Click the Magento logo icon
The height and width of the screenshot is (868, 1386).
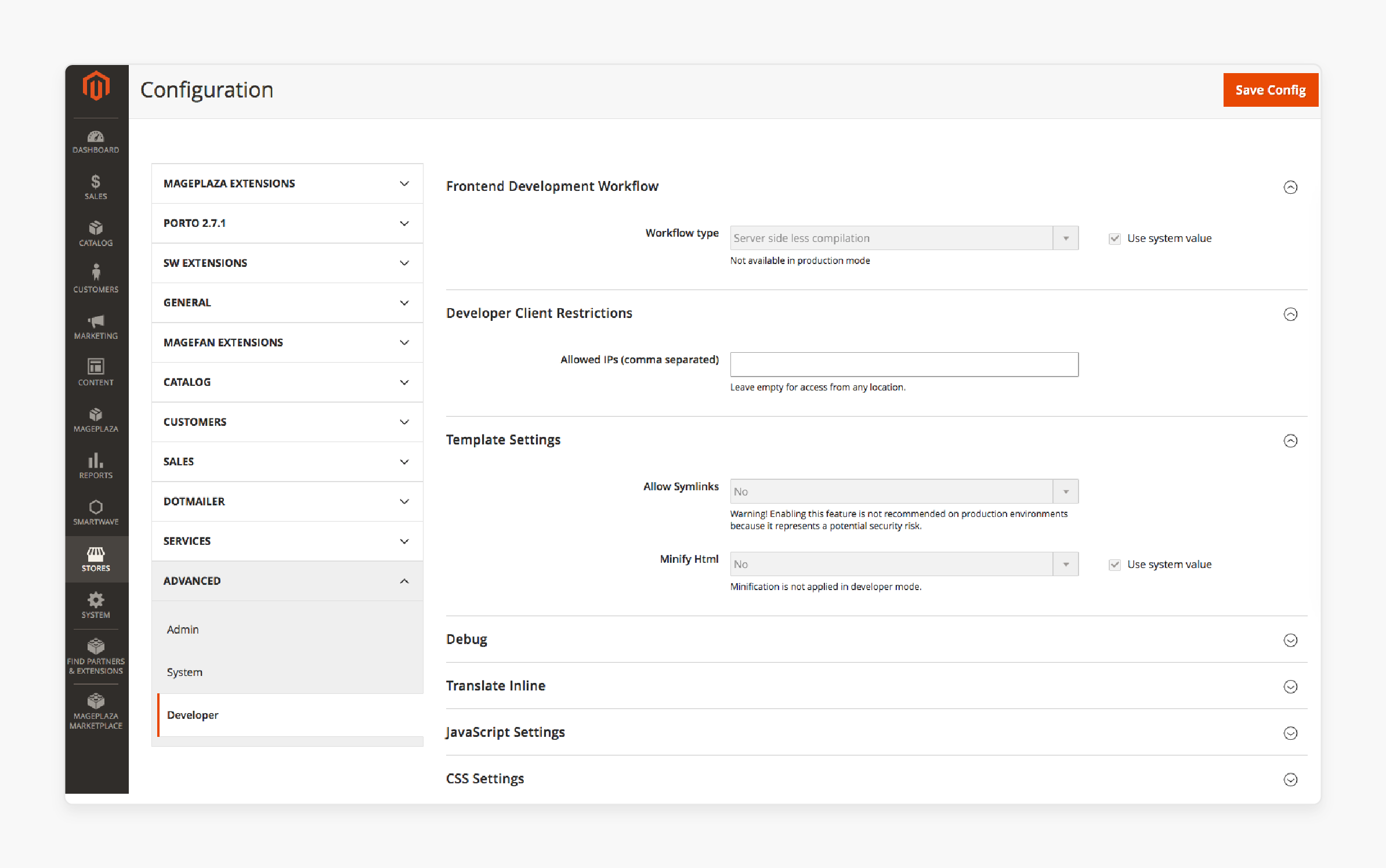pos(96,86)
